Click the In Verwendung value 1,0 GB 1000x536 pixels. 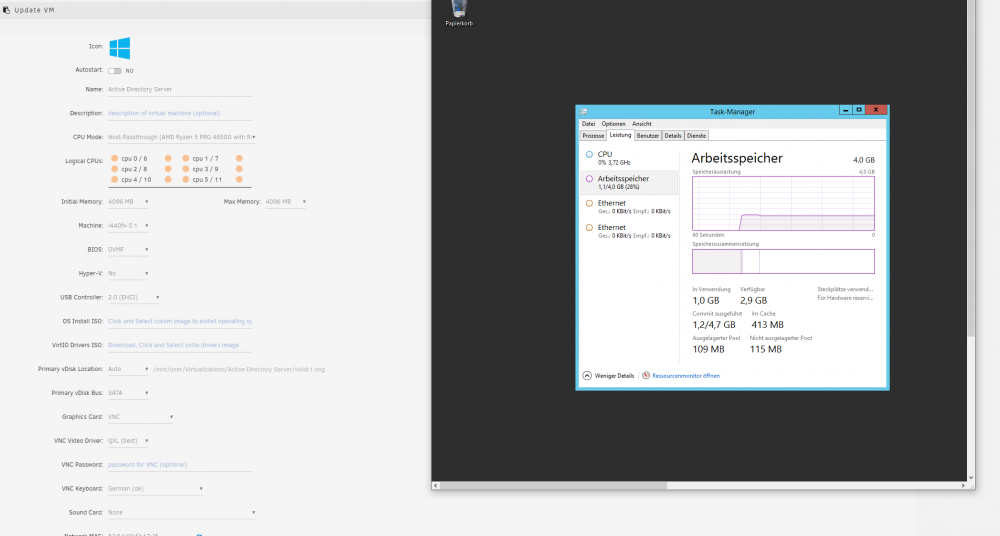(x=706, y=301)
